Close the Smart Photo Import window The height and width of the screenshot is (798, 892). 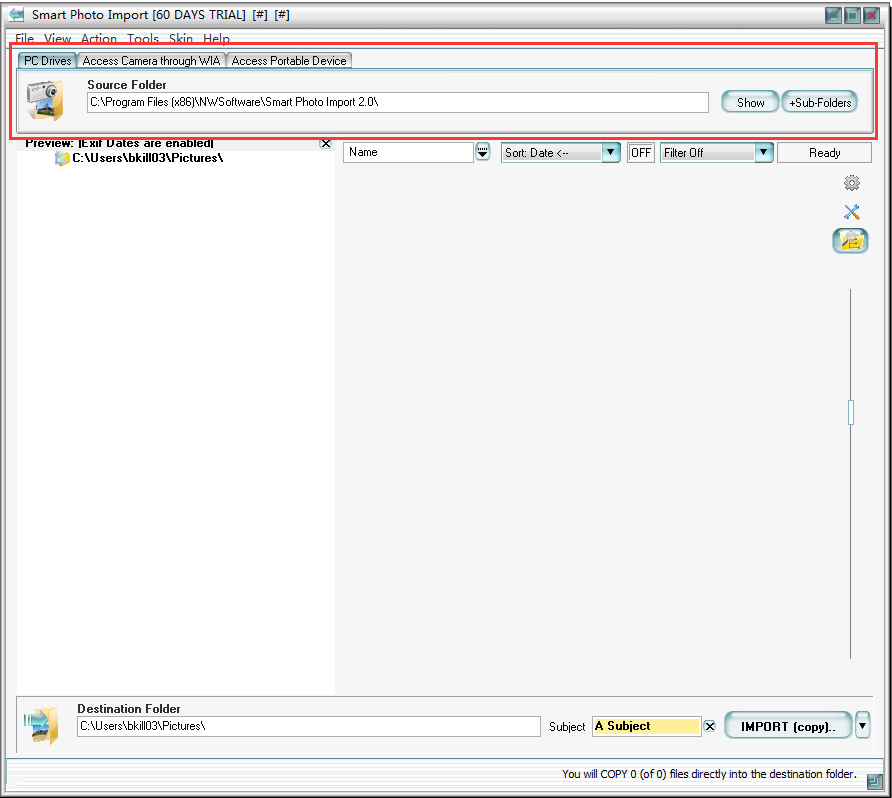point(872,15)
